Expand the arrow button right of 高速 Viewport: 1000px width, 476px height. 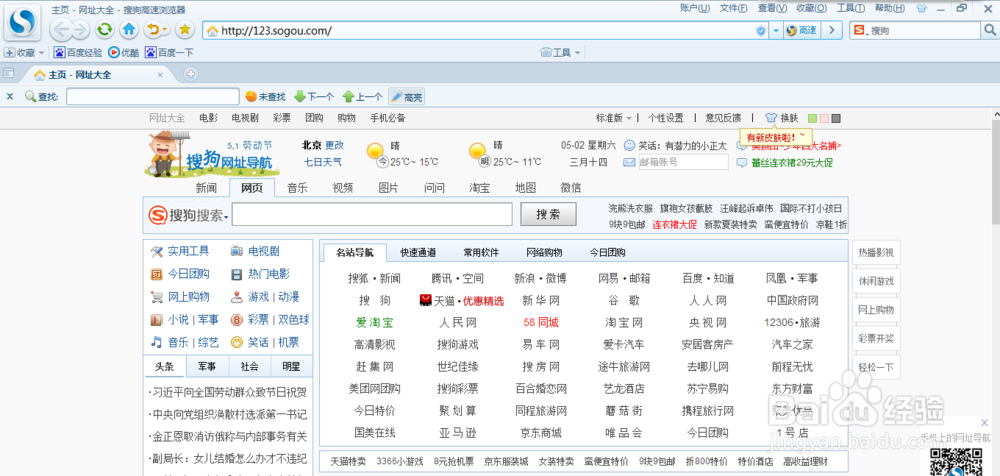tap(831, 31)
